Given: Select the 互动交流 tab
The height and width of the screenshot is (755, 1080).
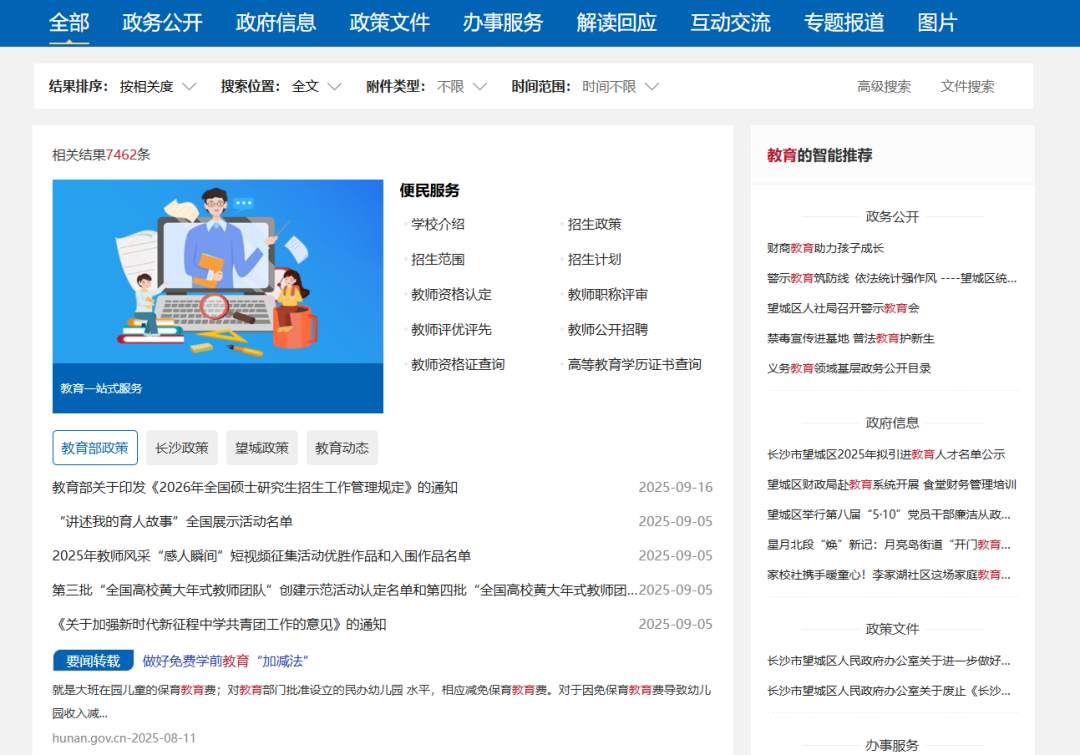Looking at the screenshot, I should pos(730,23).
